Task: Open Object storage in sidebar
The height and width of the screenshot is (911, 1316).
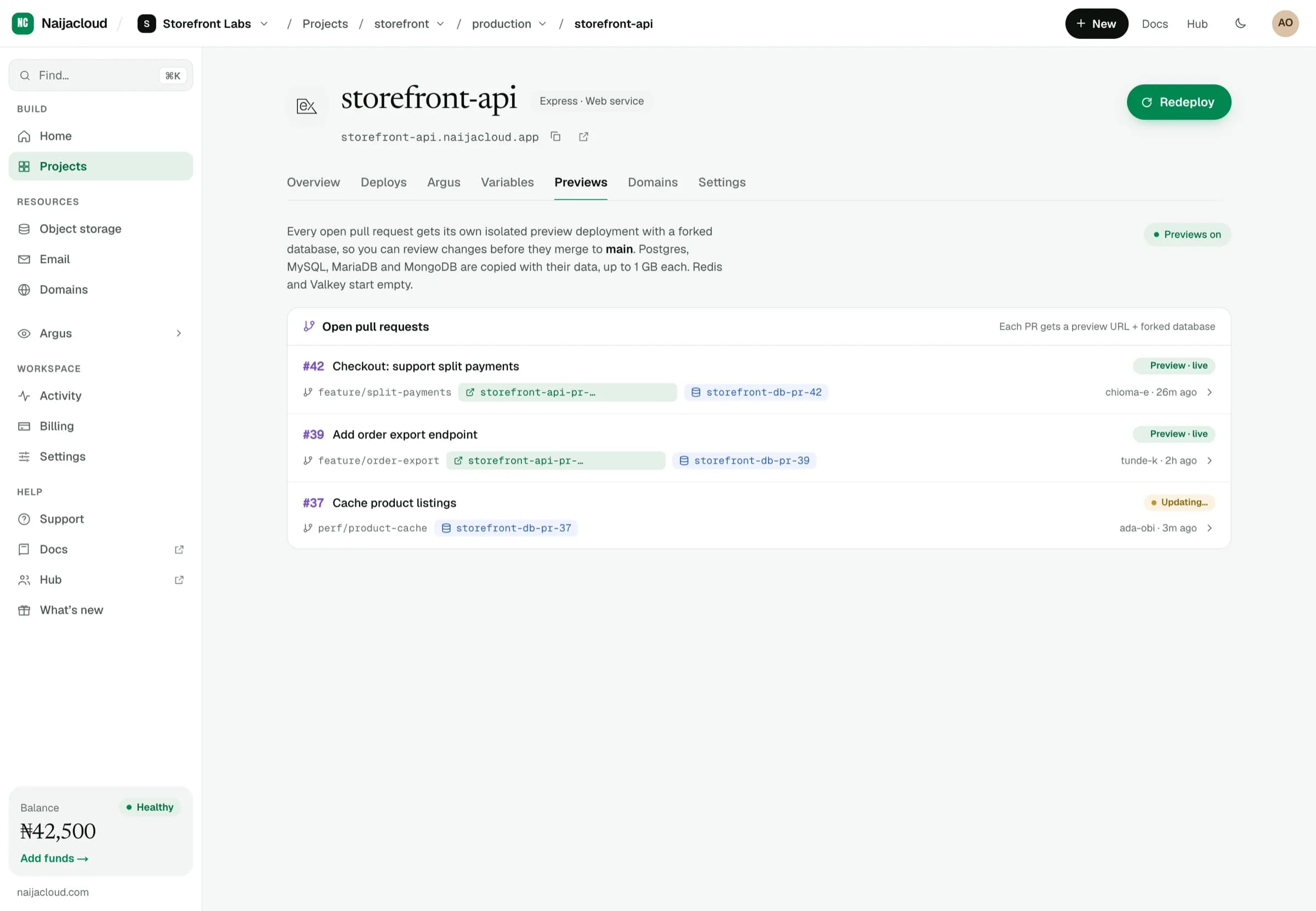Action: click(100, 229)
